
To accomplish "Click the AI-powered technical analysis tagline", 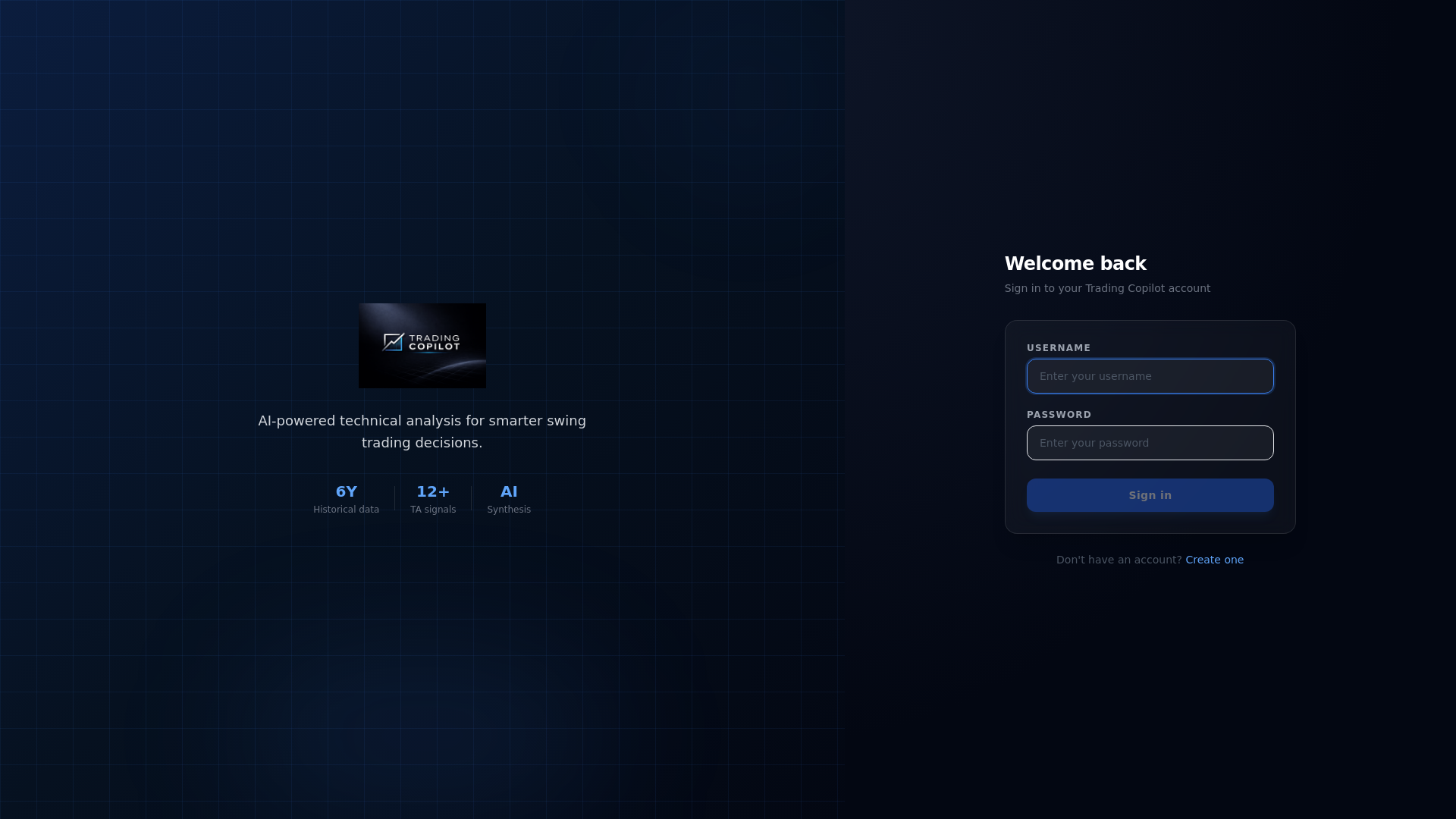I will click(x=422, y=431).
